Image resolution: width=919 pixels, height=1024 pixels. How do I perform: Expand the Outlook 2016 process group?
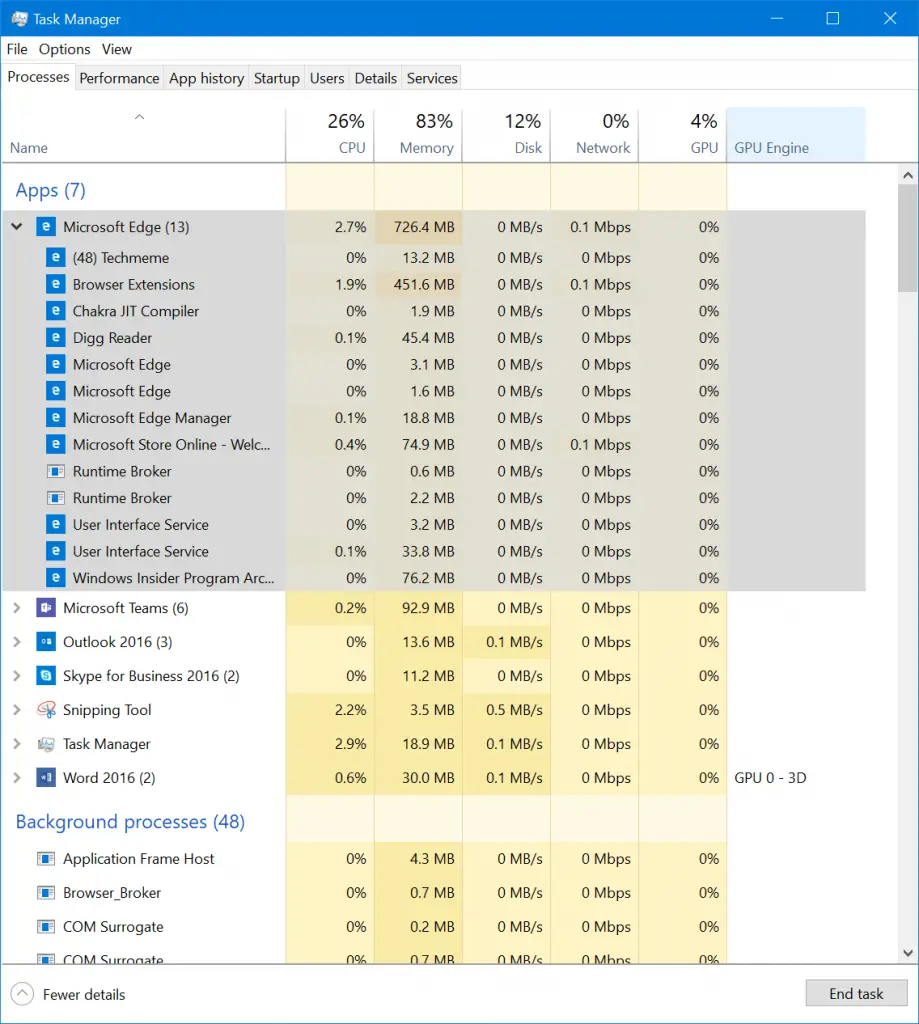tap(16, 642)
